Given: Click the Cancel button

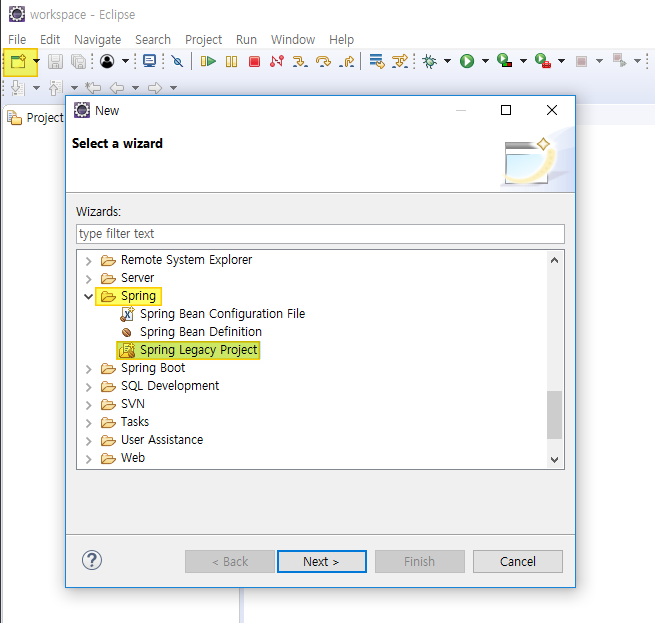Looking at the screenshot, I should (518, 562).
